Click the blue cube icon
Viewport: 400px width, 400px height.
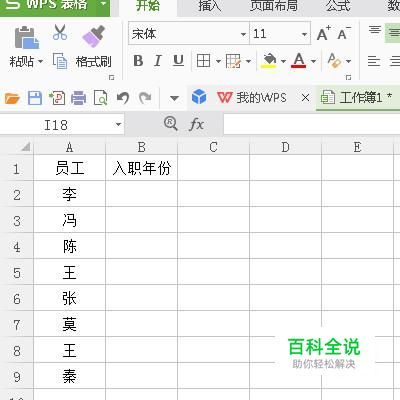(199, 97)
